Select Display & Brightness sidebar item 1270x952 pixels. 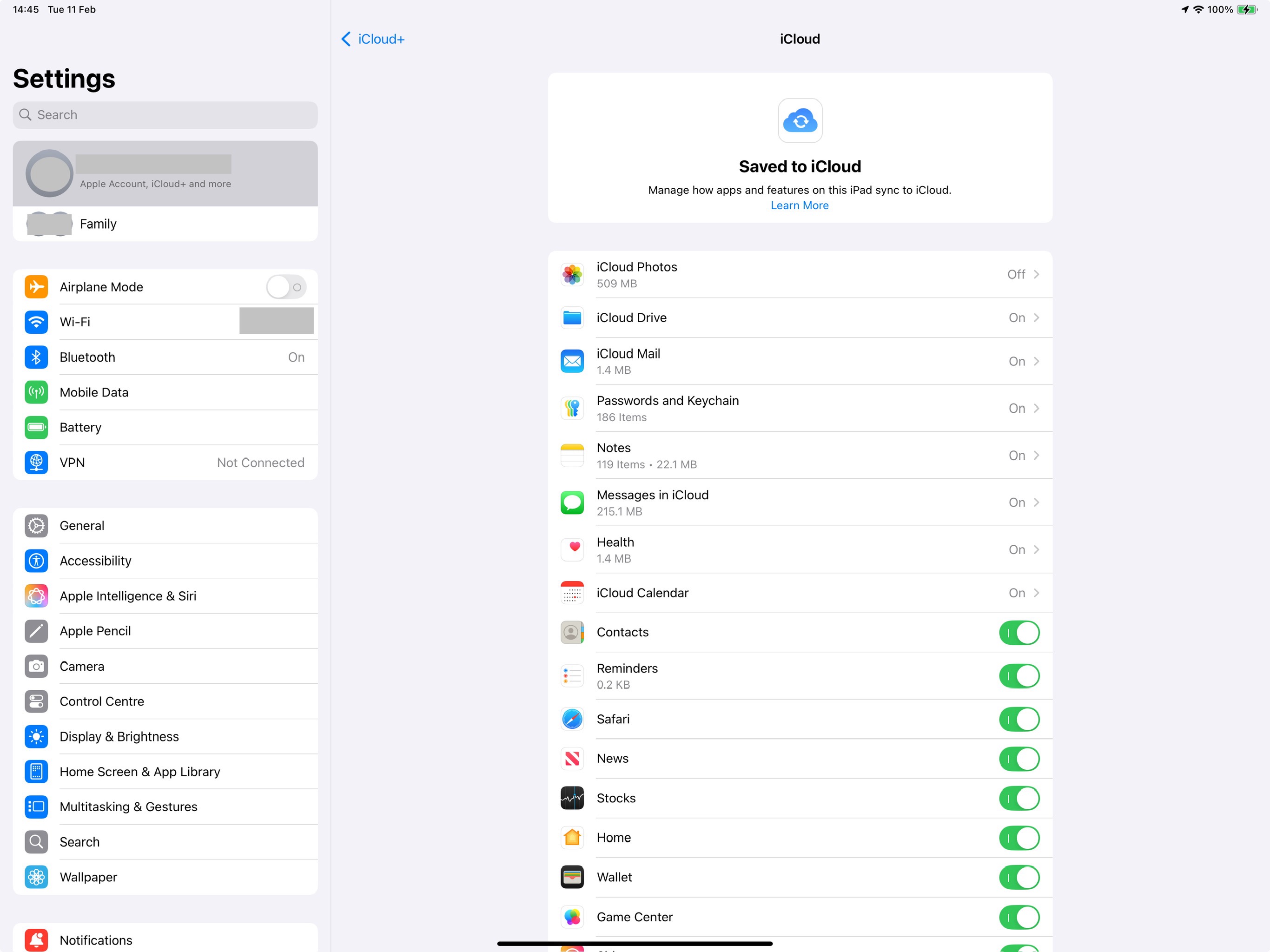pyautogui.click(x=119, y=737)
